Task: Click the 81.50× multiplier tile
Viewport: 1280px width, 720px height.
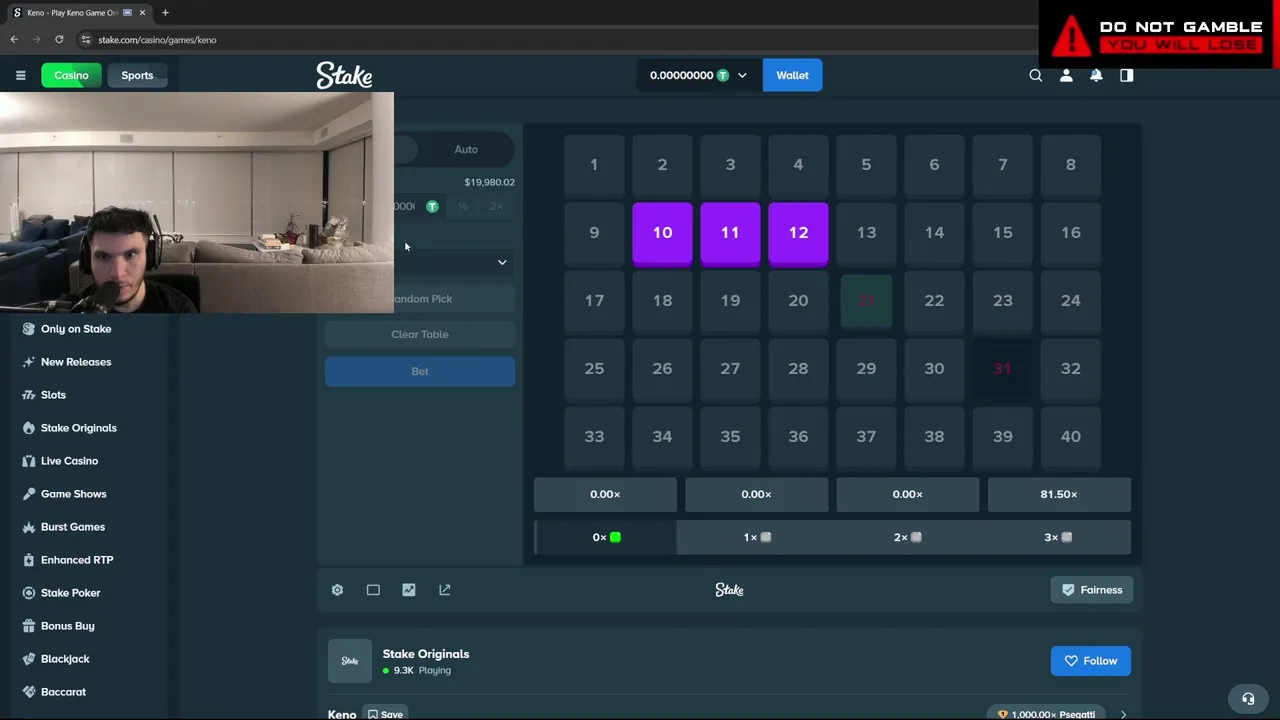Action: [1059, 494]
